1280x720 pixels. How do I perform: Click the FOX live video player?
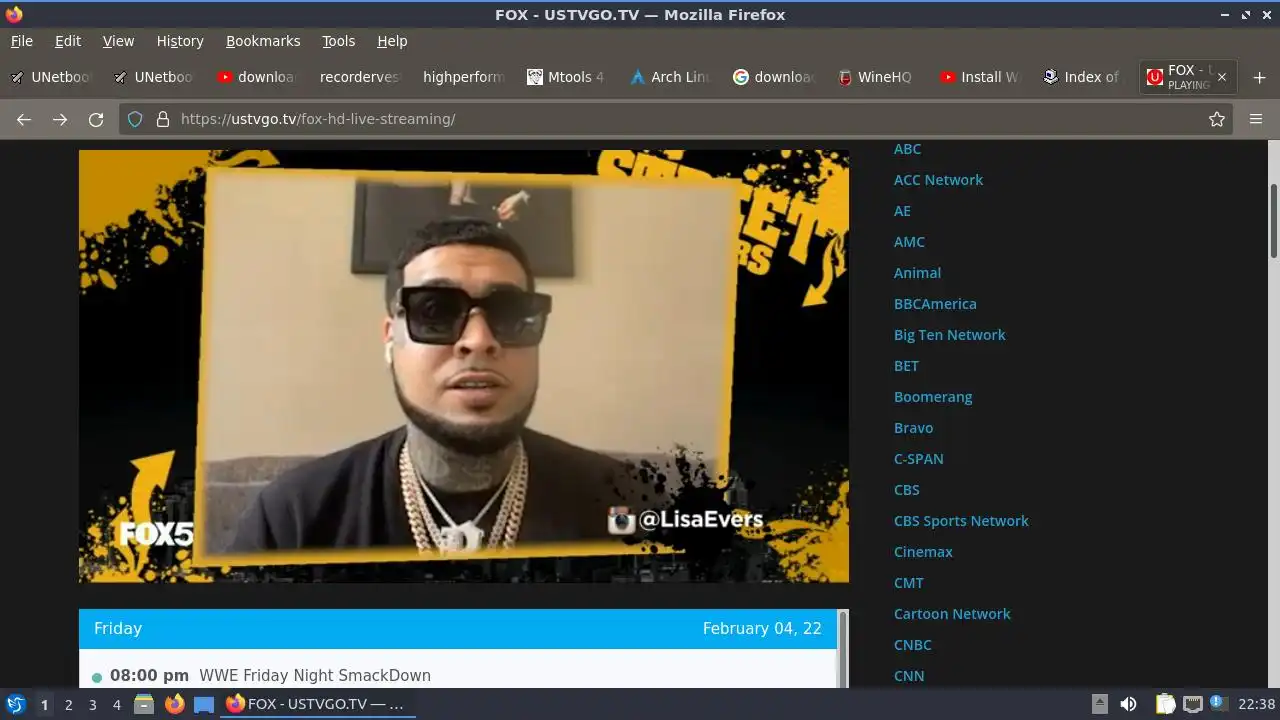coord(464,366)
